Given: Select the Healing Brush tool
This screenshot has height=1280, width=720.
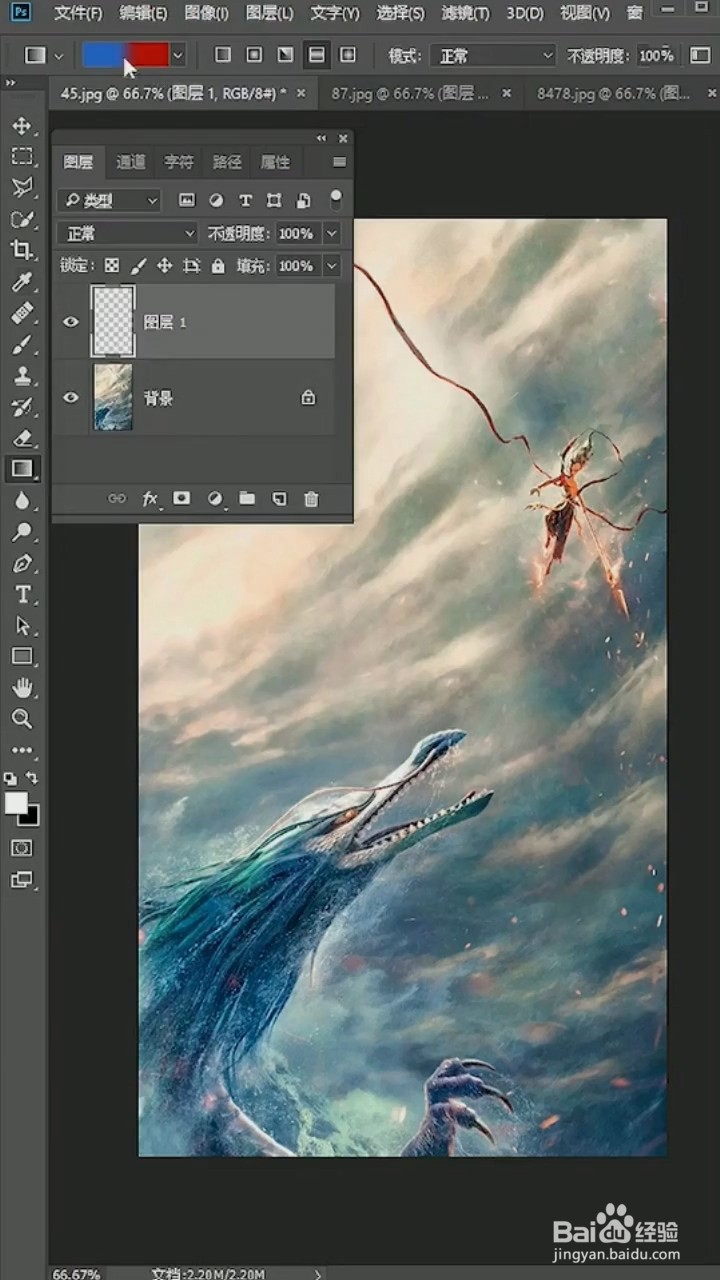Looking at the screenshot, I should [22, 313].
